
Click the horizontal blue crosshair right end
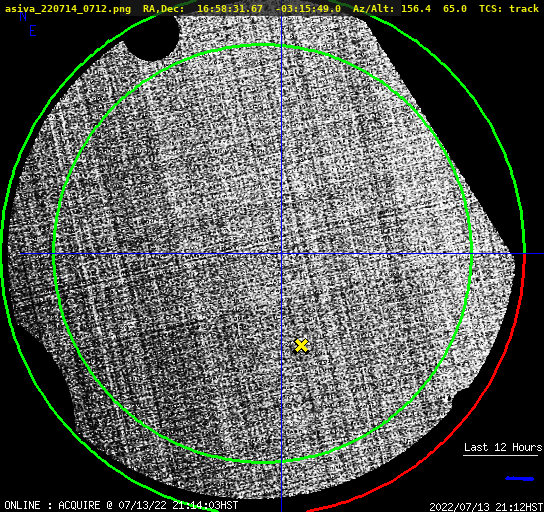coord(534,254)
